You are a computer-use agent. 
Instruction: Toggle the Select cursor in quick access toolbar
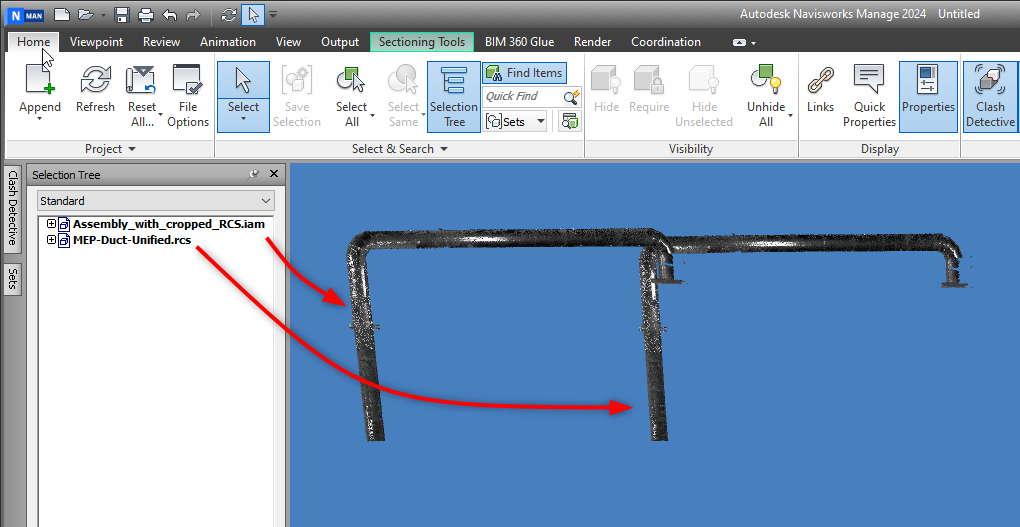(252, 14)
